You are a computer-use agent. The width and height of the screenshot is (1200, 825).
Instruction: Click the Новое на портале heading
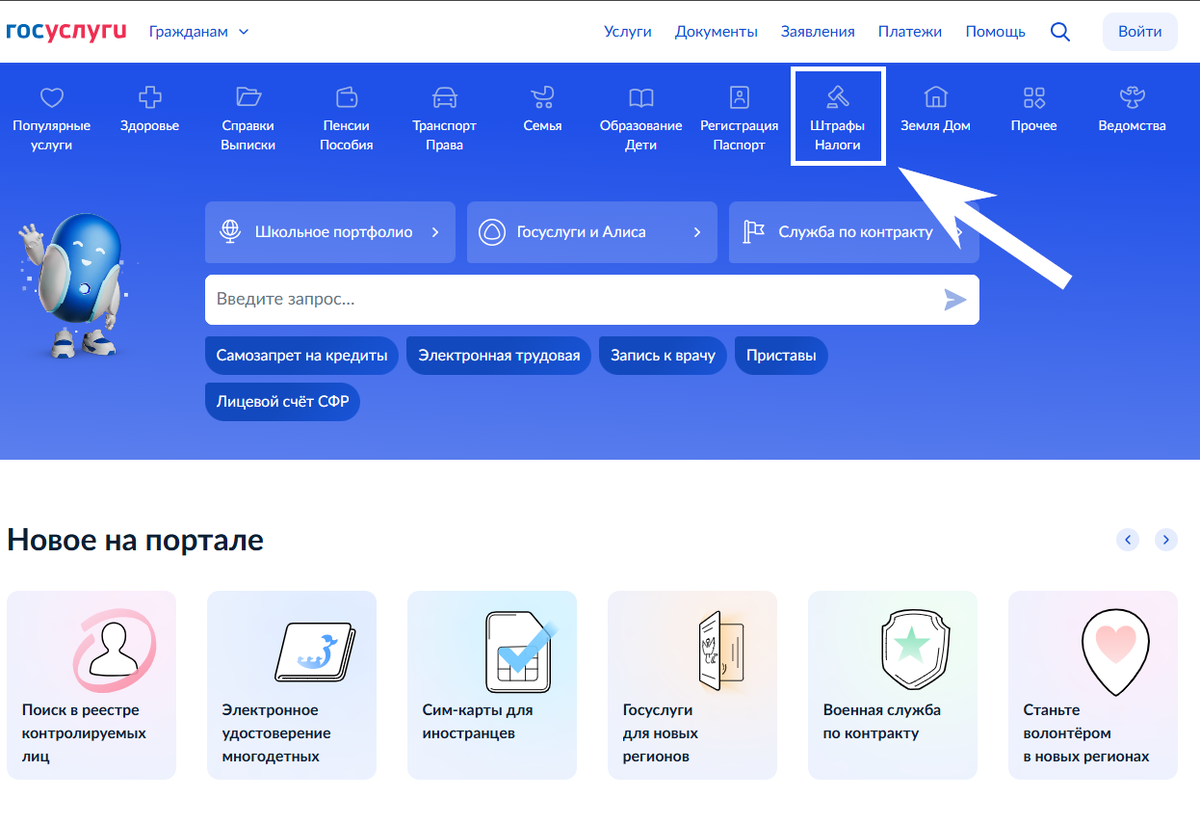click(135, 540)
